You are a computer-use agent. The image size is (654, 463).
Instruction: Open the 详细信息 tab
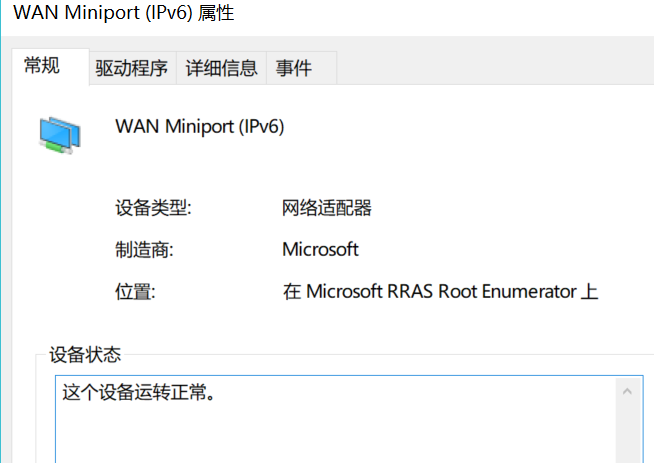(x=221, y=68)
